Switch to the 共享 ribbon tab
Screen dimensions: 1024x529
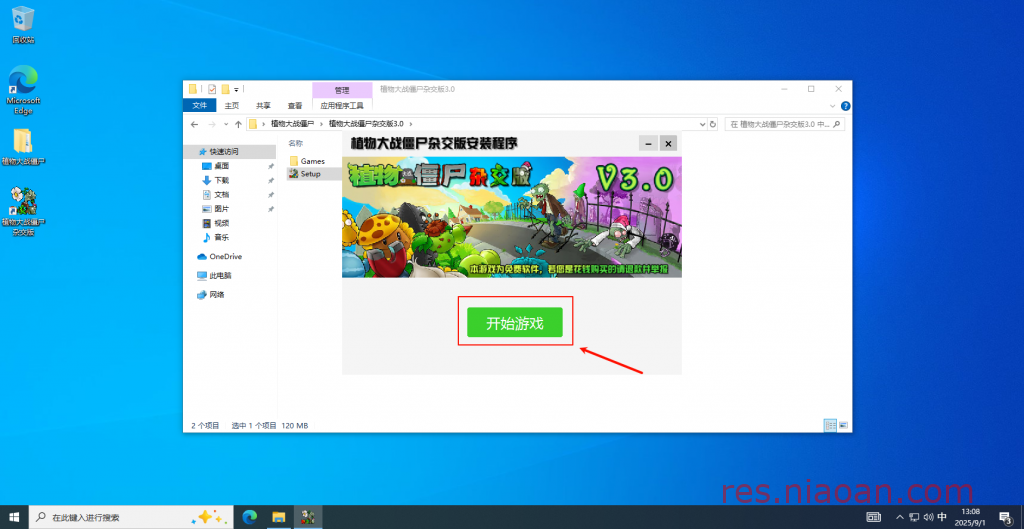pos(263,105)
